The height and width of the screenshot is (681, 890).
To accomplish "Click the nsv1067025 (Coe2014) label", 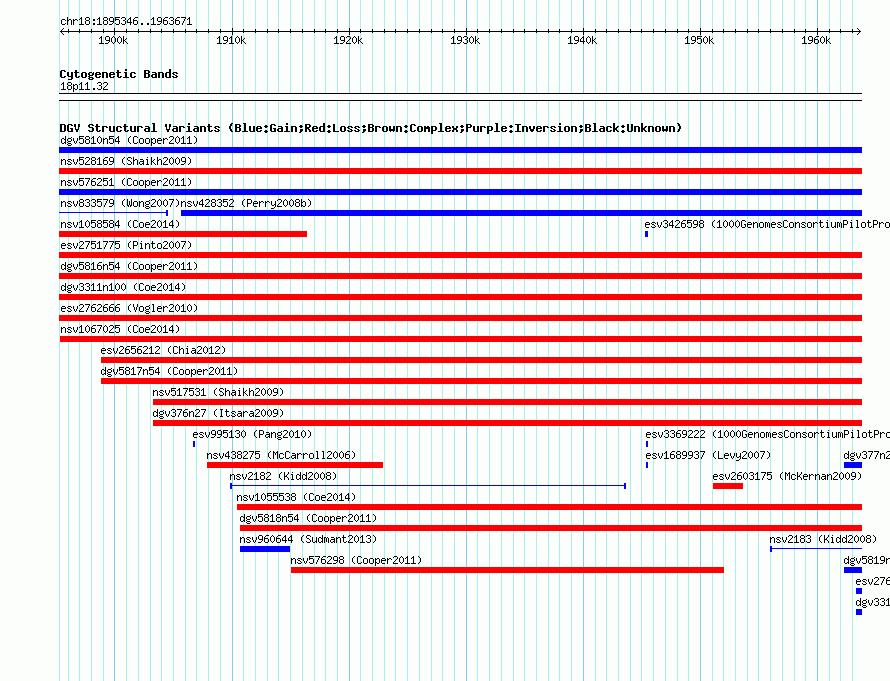I will point(120,329).
